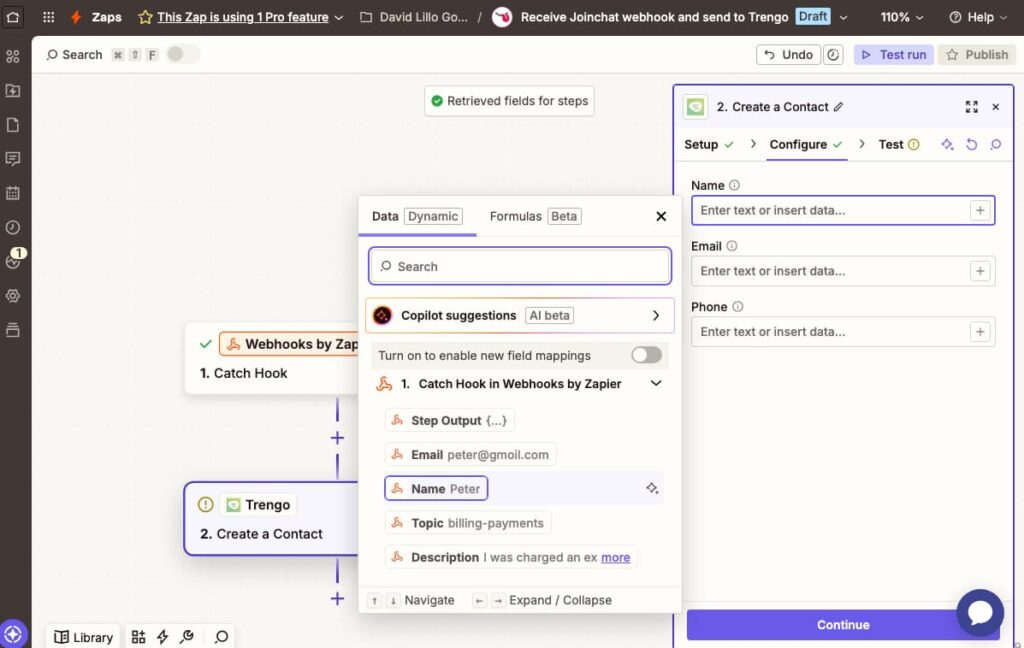
Task: Click the Search button in the editor toolbar
Action: (x=74, y=55)
